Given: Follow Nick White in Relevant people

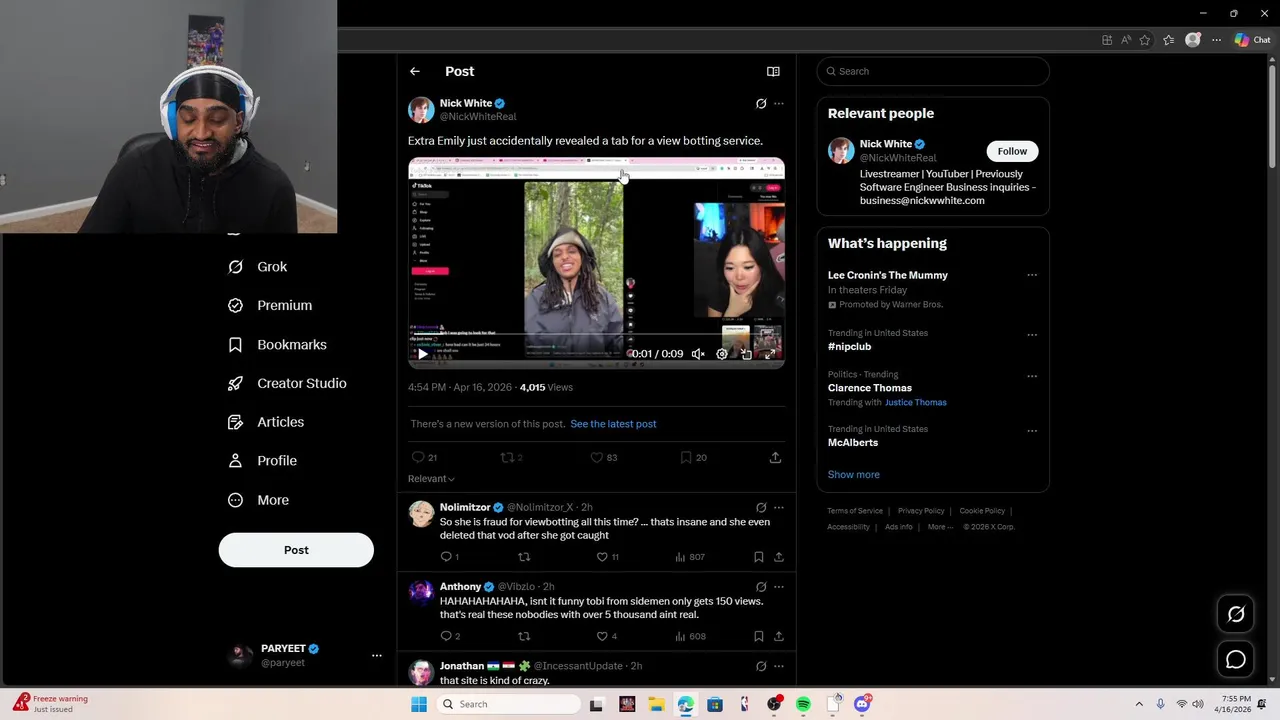Looking at the screenshot, I should tap(1012, 151).
